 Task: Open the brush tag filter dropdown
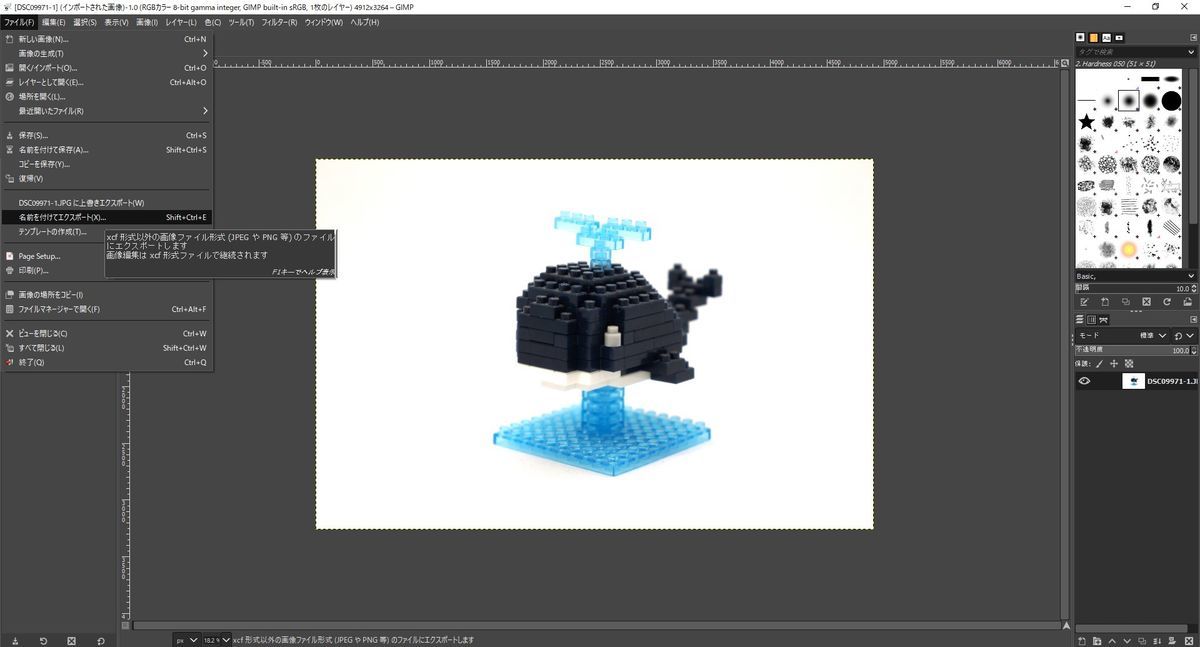pyautogui.click(x=1191, y=51)
